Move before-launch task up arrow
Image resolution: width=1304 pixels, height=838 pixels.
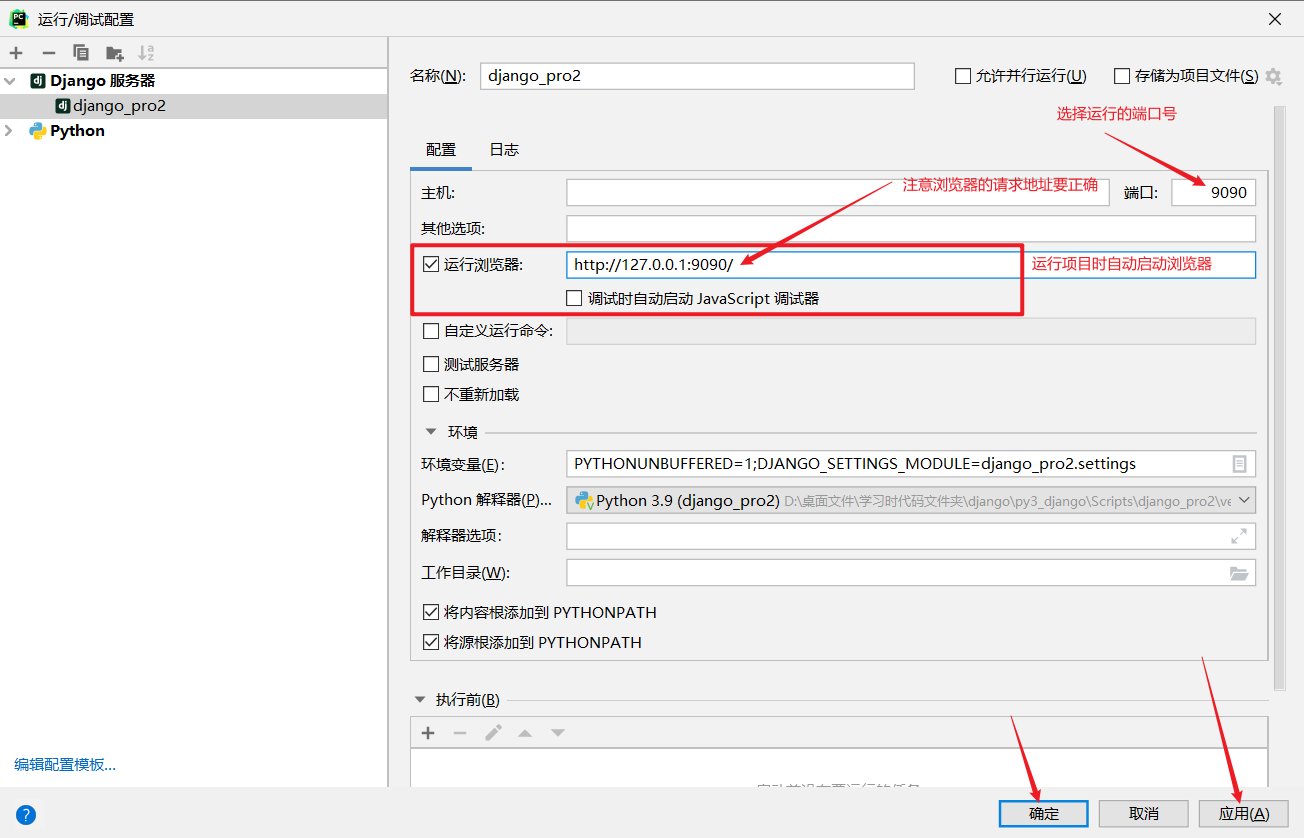(525, 733)
